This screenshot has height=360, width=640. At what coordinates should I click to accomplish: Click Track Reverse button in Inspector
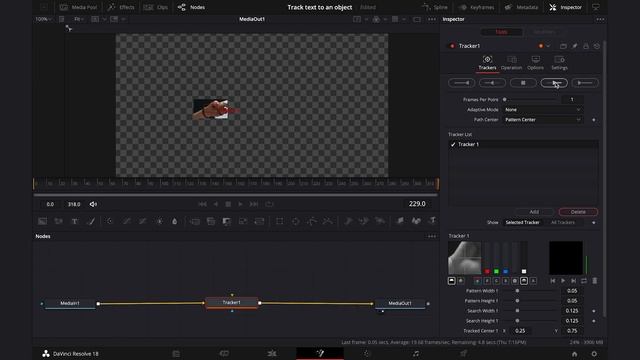coord(462,83)
